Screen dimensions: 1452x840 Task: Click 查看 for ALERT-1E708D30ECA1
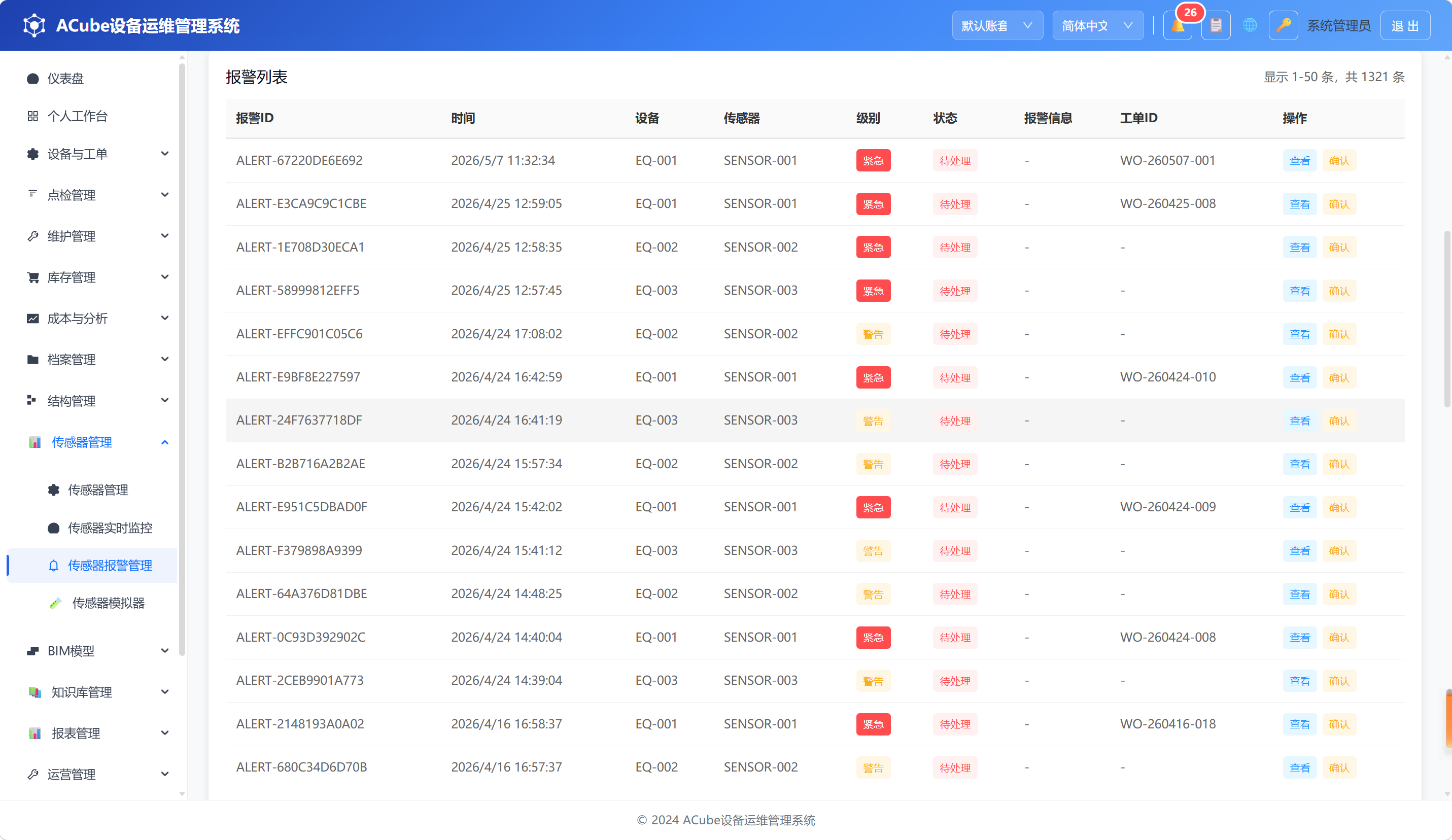[x=1299, y=248]
